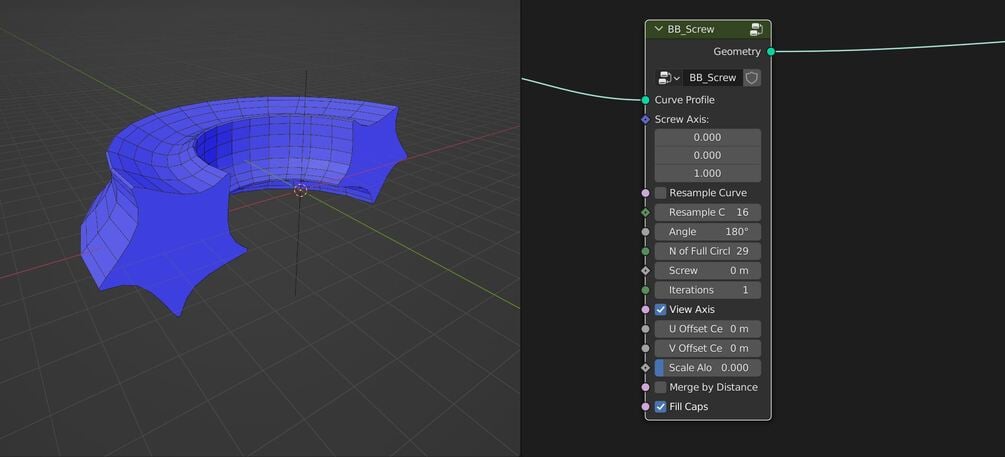Image resolution: width=1005 pixels, height=457 pixels.
Task: Click the BB_Screw node title text
Action: [691, 29]
